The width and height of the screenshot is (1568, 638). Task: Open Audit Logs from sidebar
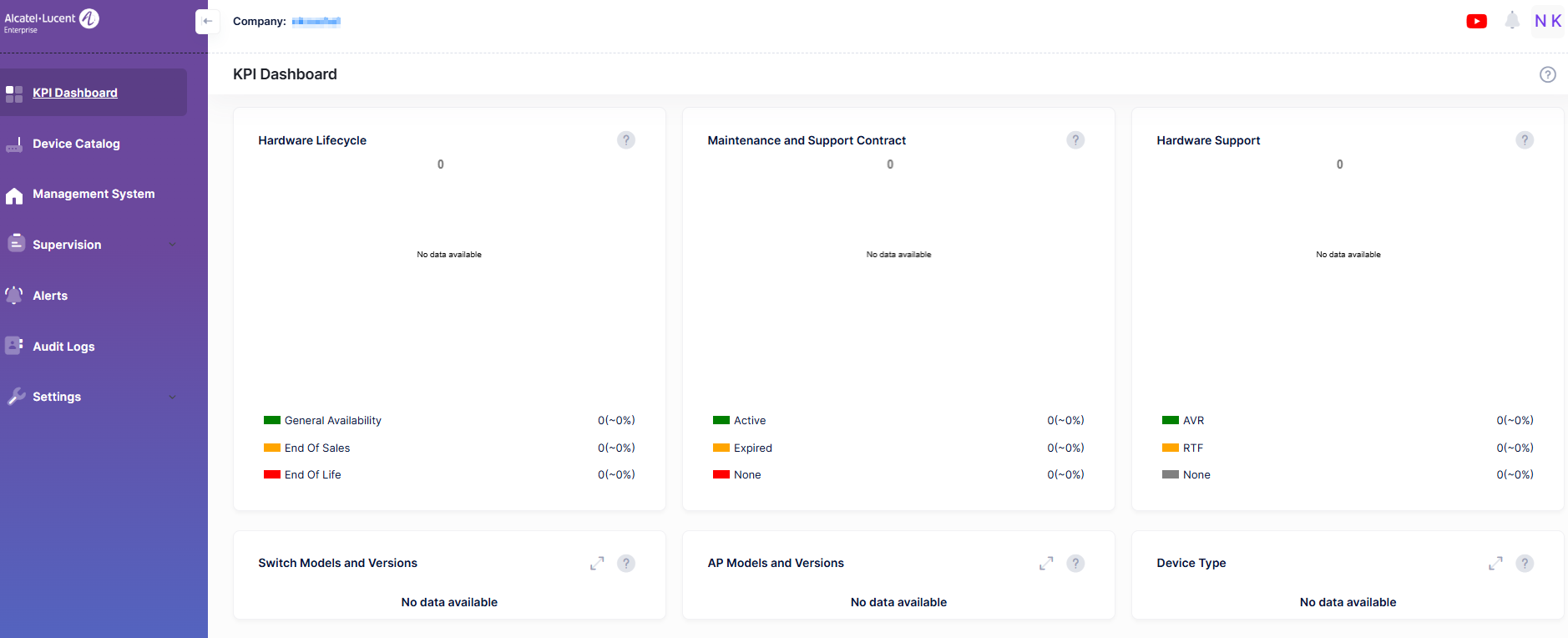click(x=63, y=347)
